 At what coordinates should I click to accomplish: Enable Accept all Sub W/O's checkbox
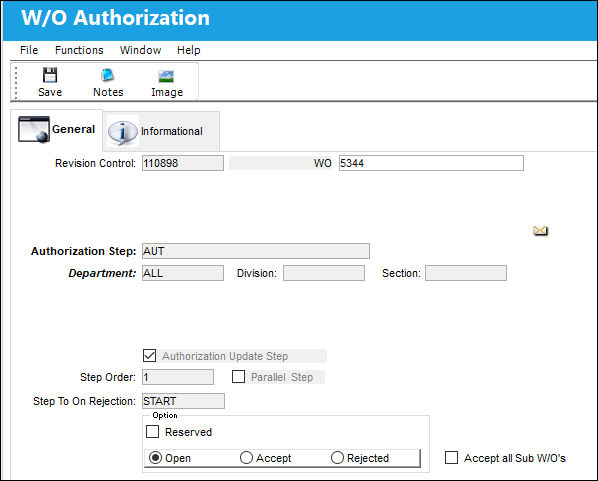pyautogui.click(x=452, y=458)
